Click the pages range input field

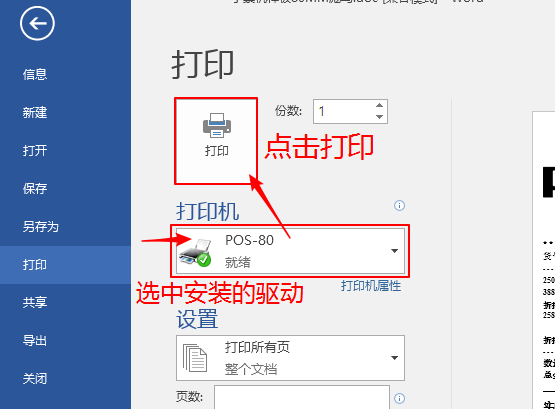pyautogui.click(x=302, y=397)
